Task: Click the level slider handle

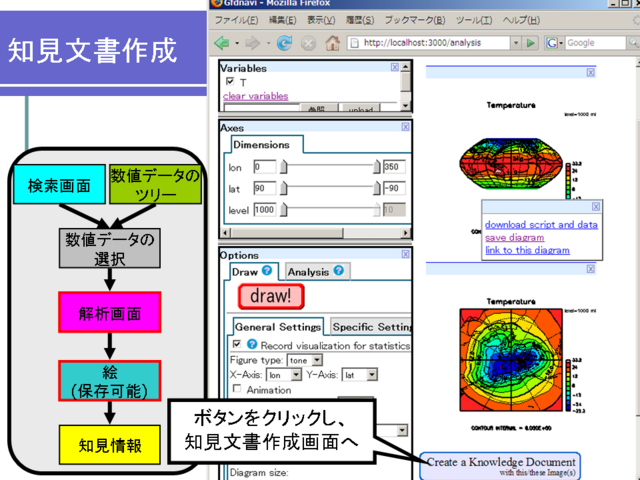Action: click(284, 210)
